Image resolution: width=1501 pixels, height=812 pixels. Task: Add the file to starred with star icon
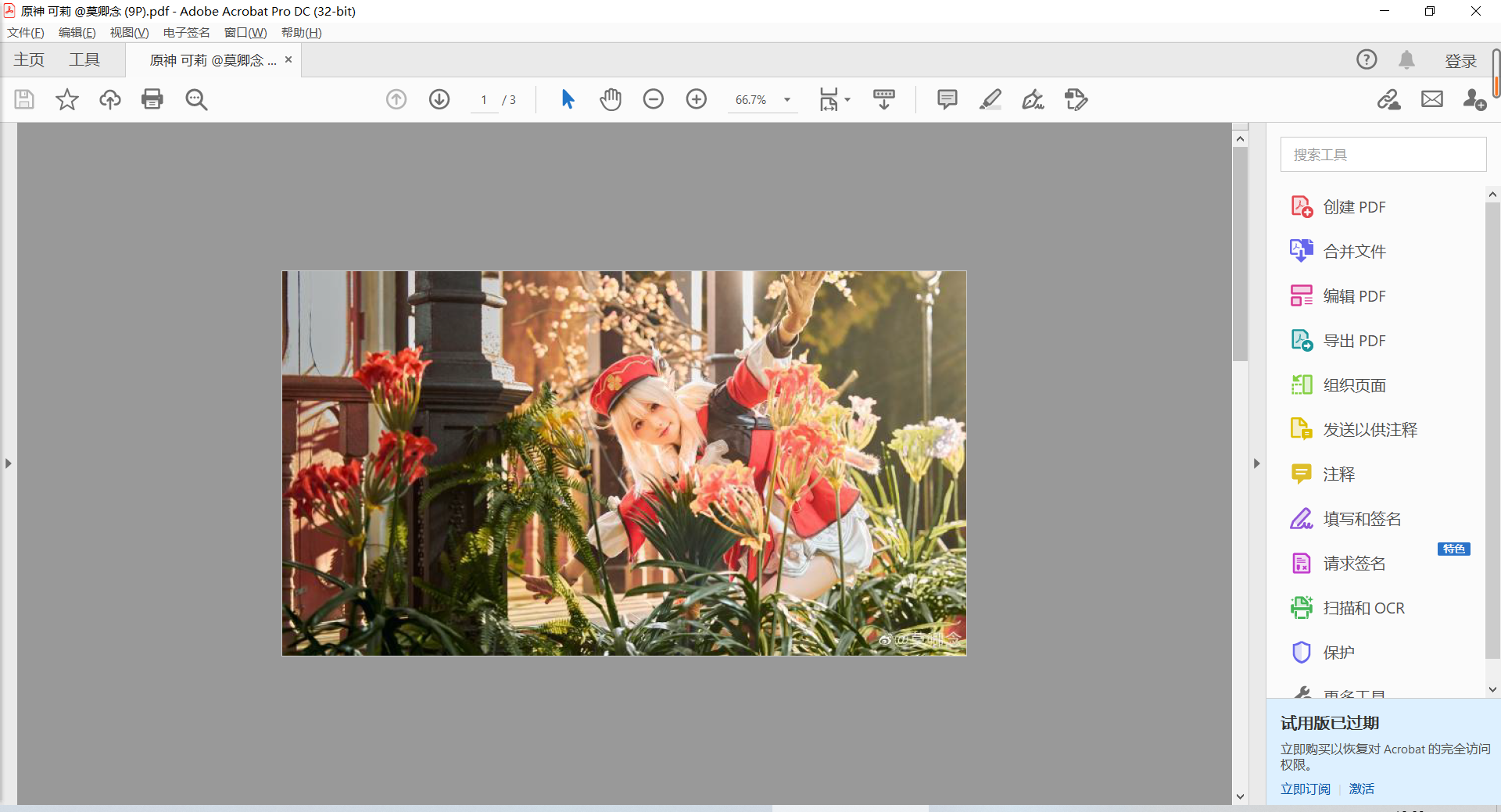(x=67, y=99)
